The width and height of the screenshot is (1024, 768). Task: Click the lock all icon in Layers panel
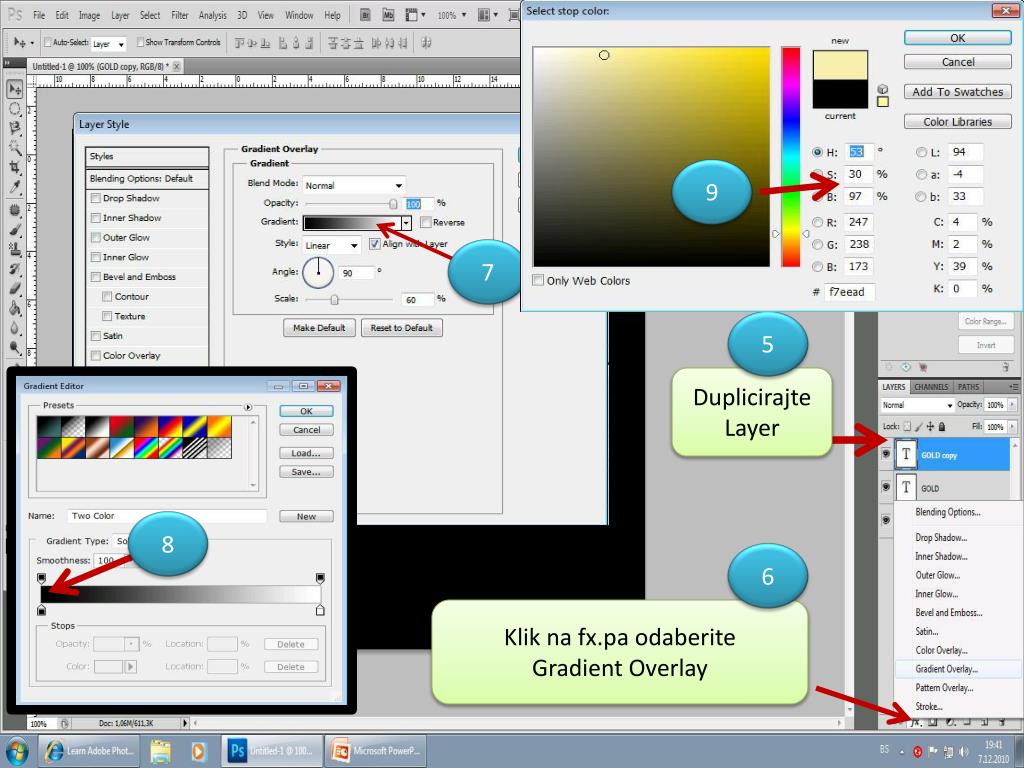[942, 426]
